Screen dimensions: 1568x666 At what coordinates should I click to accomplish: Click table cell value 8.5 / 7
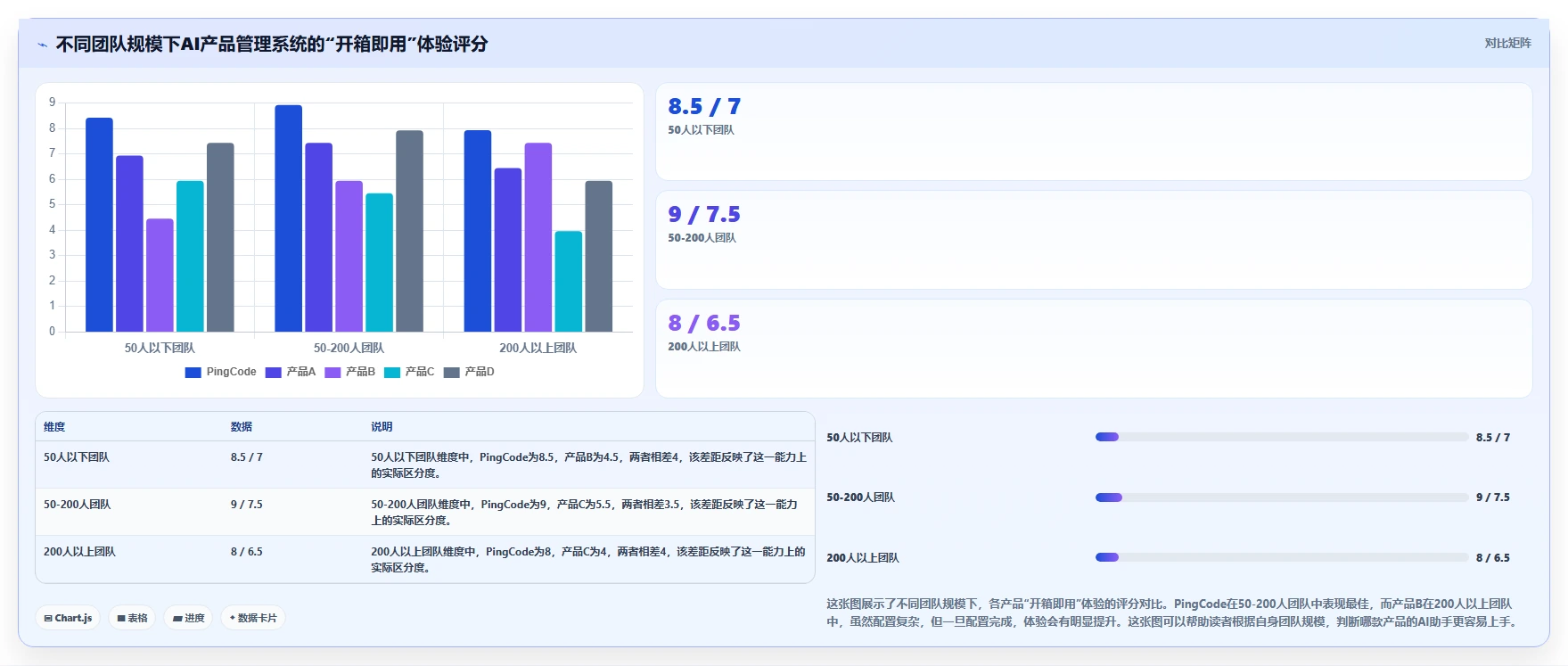point(247,457)
